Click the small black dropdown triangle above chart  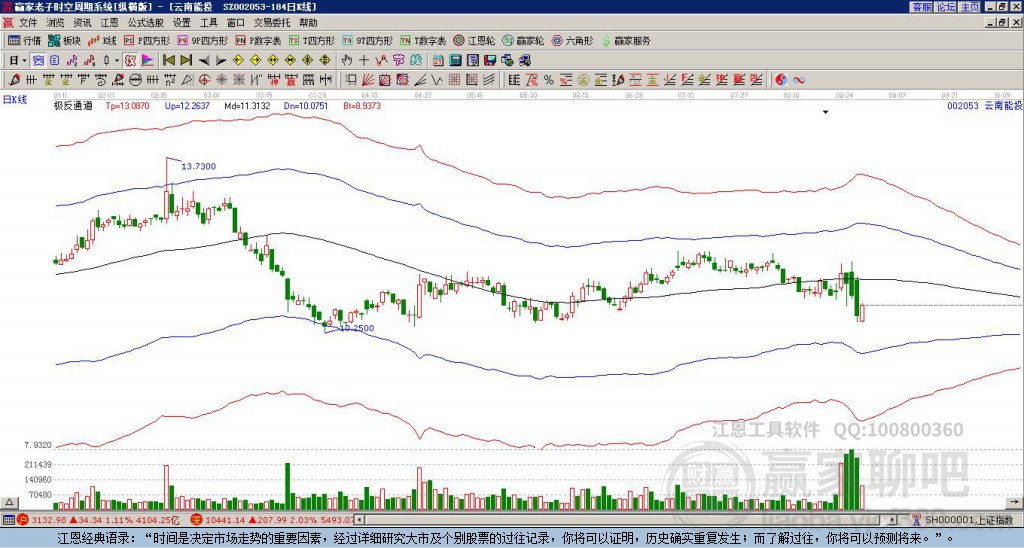[825, 112]
